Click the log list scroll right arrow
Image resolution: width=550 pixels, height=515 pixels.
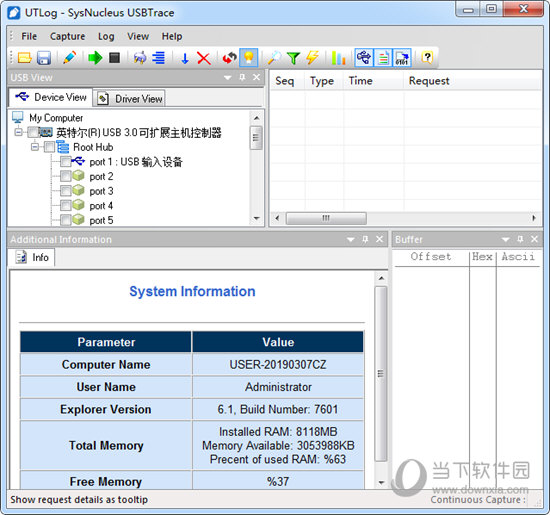coord(534,218)
